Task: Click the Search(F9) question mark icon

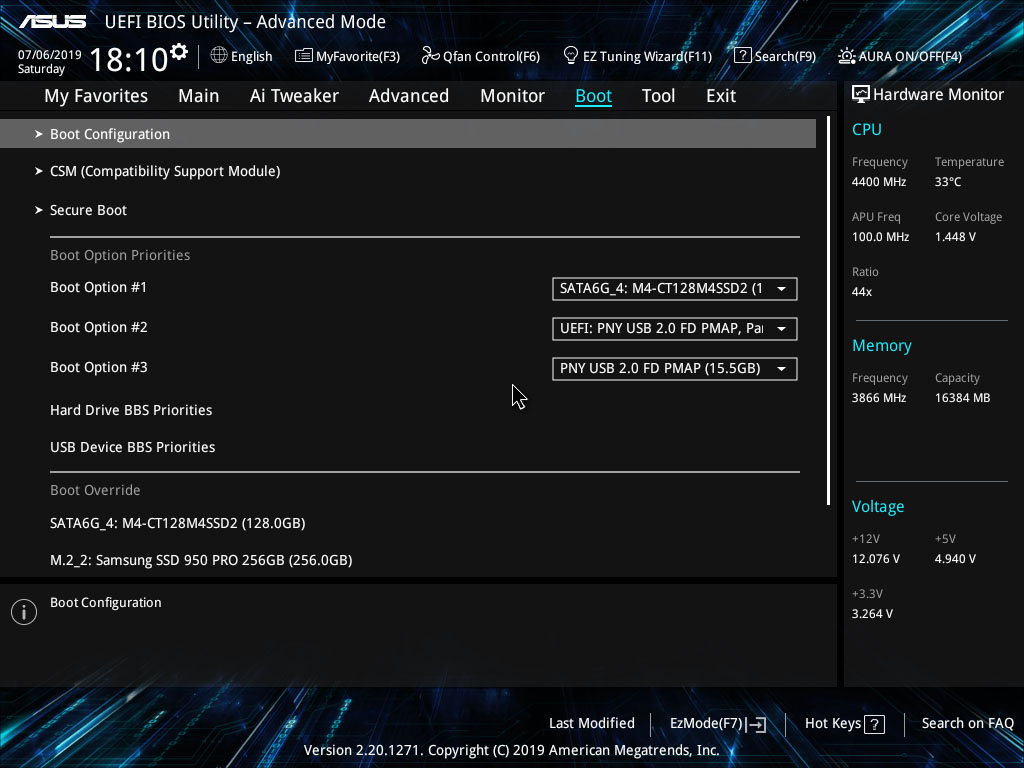Action: [x=743, y=56]
